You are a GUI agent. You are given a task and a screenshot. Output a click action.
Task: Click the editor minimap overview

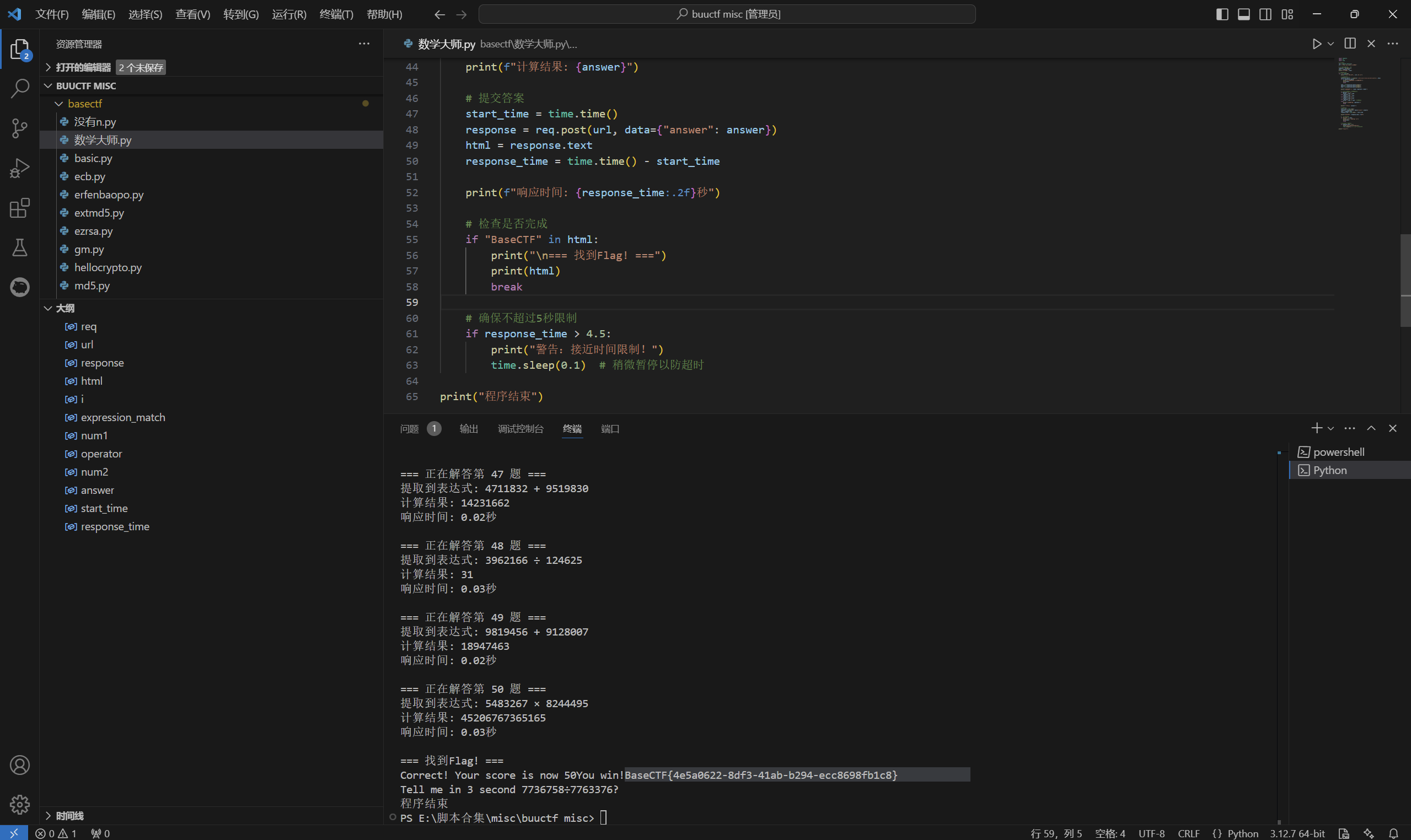click(x=1366, y=93)
